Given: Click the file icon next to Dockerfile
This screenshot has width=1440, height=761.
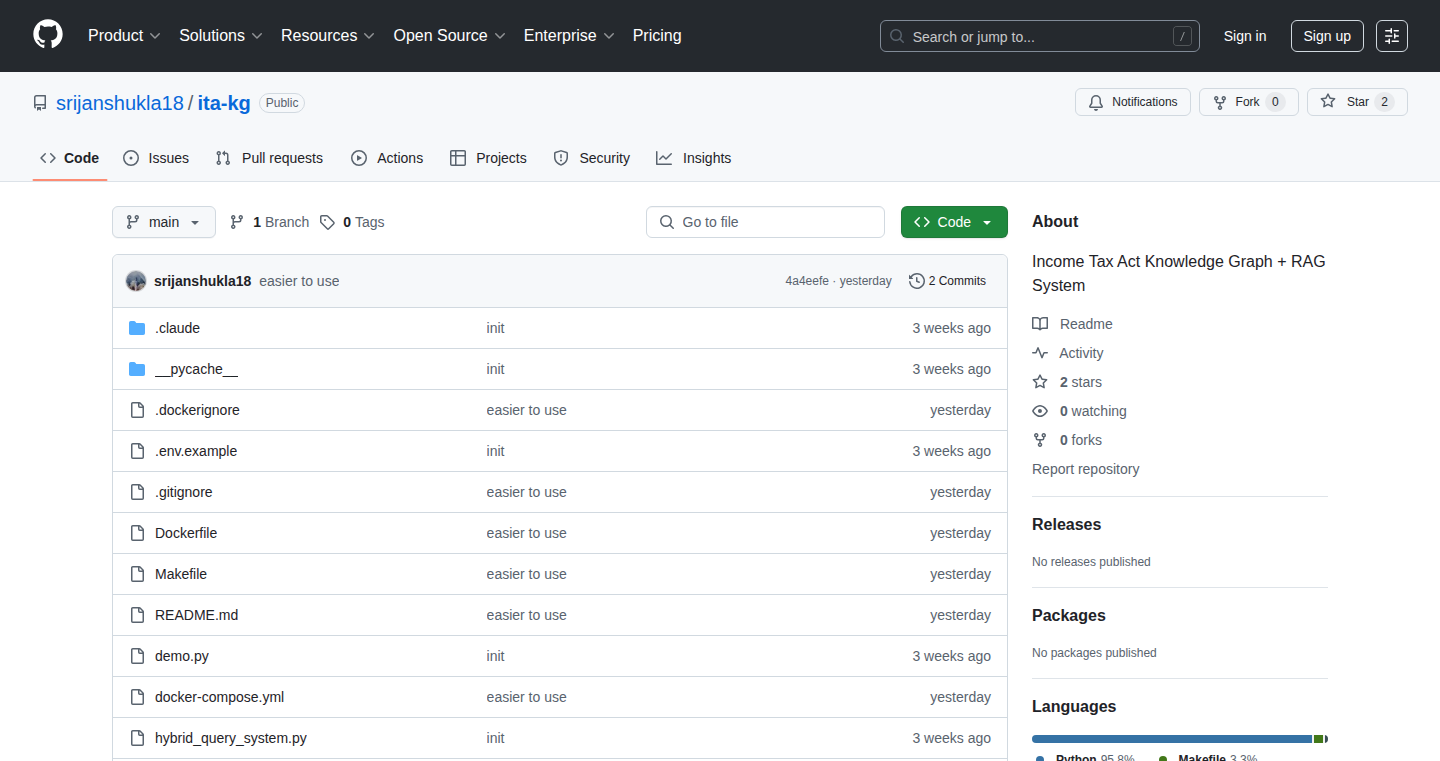Looking at the screenshot, I should click(x=137, y=533).
